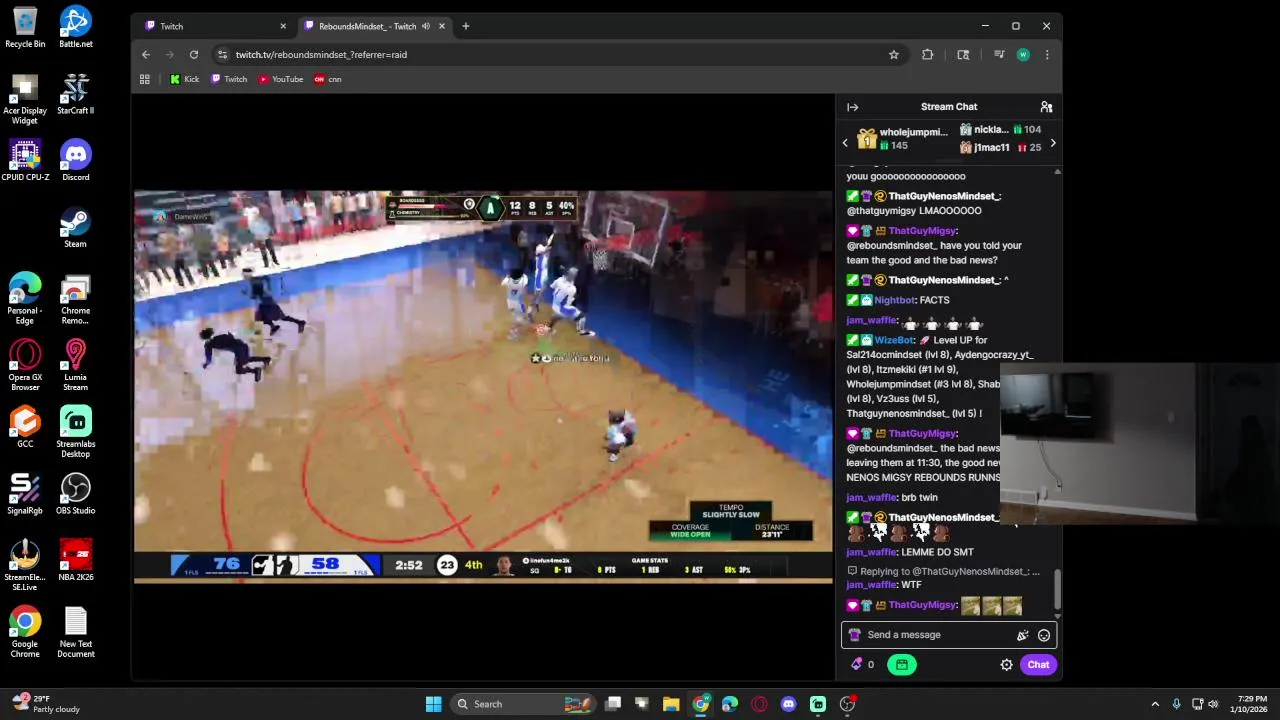Open the Chrome apps grid shortcut

(x=145, y=79)
